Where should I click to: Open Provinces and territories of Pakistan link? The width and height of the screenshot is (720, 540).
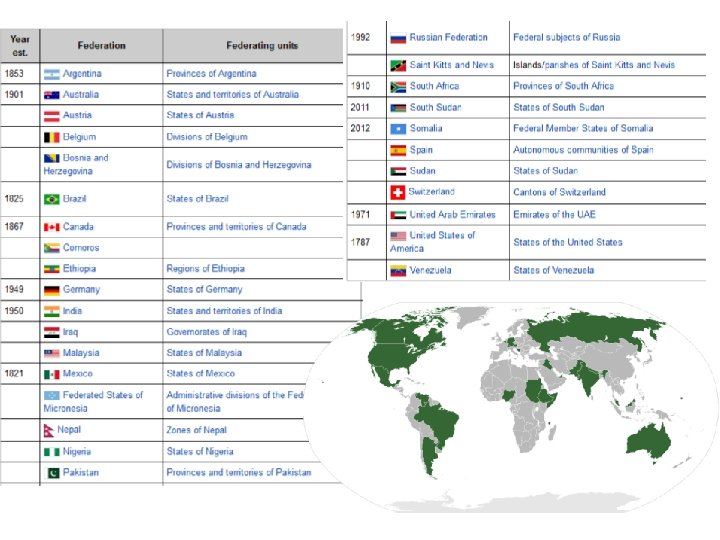pos(239,472)
